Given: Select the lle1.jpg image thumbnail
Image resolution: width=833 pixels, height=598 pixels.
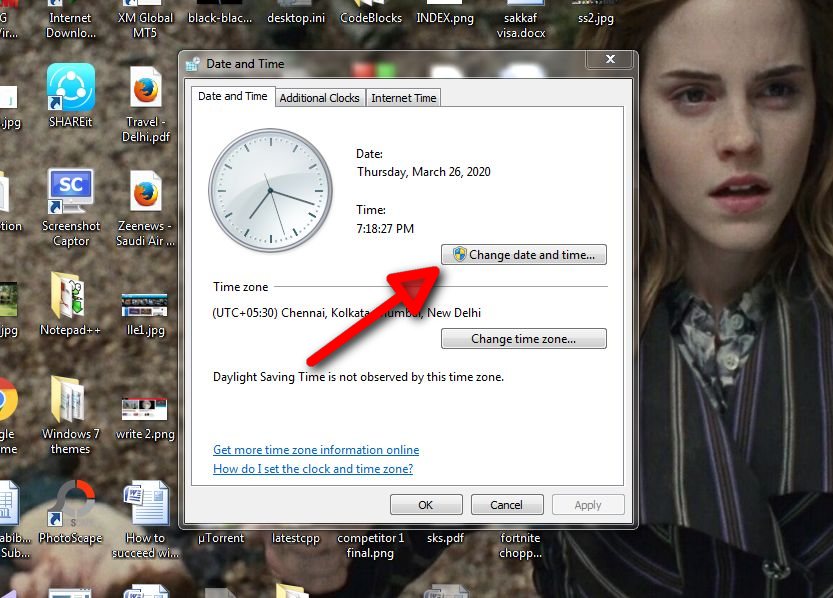Looking at the screenshot, I should [144, 306].
